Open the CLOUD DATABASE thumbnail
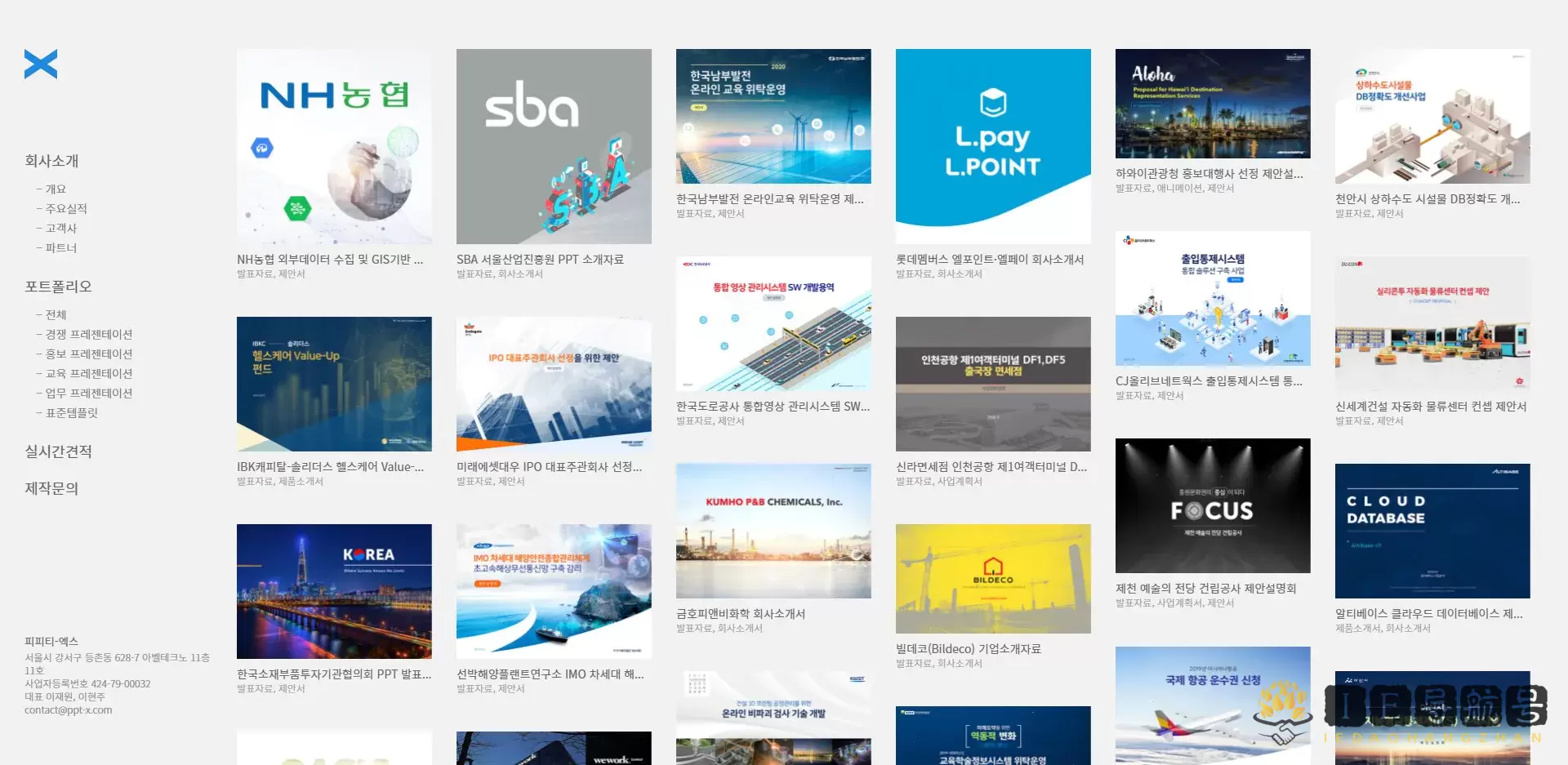 (1432, 531)
